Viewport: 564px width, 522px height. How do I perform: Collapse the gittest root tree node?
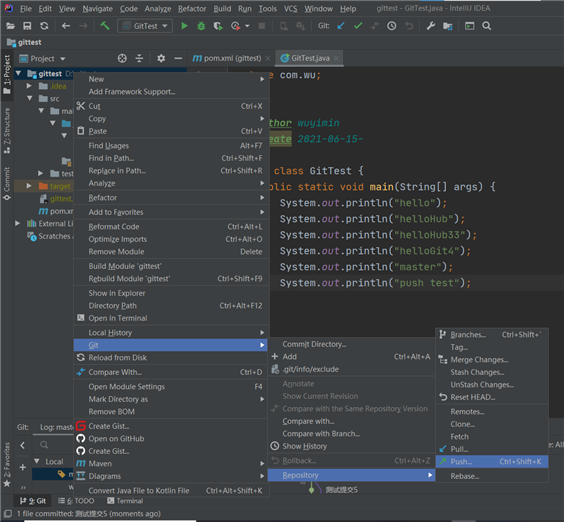click(x=18, y=74)
